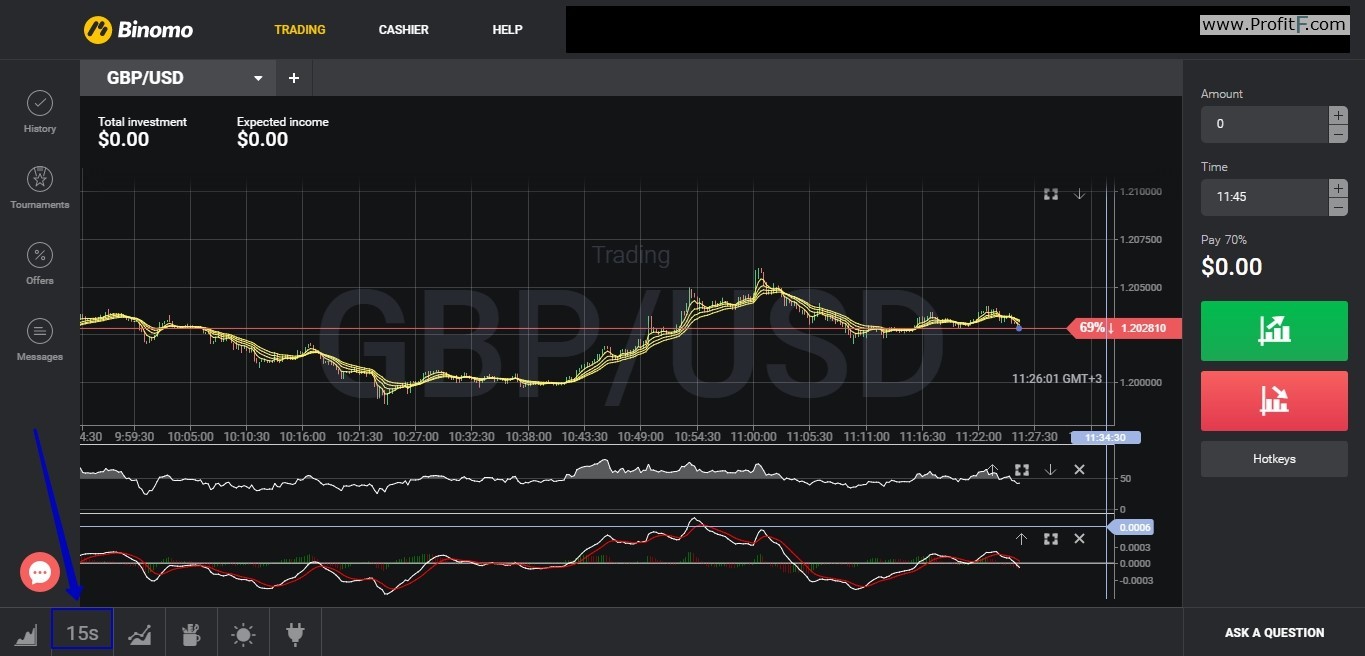The image size is (1365, 656).
Task: Click the Expected income $0.00 value
Action: 263,140
